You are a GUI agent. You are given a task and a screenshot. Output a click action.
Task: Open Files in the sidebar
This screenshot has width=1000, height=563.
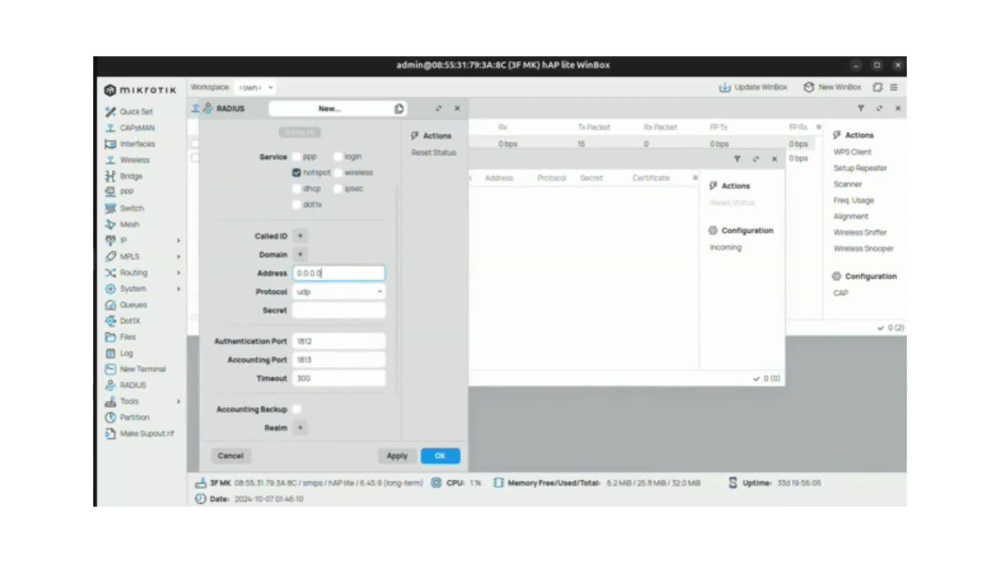click(x=121, y=337)
